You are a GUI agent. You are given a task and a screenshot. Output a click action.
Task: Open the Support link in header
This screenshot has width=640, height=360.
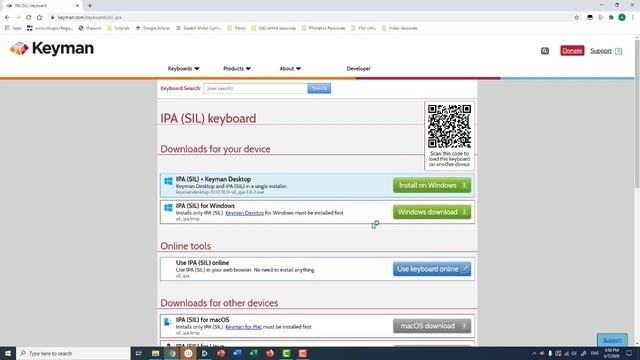point(601,51)
